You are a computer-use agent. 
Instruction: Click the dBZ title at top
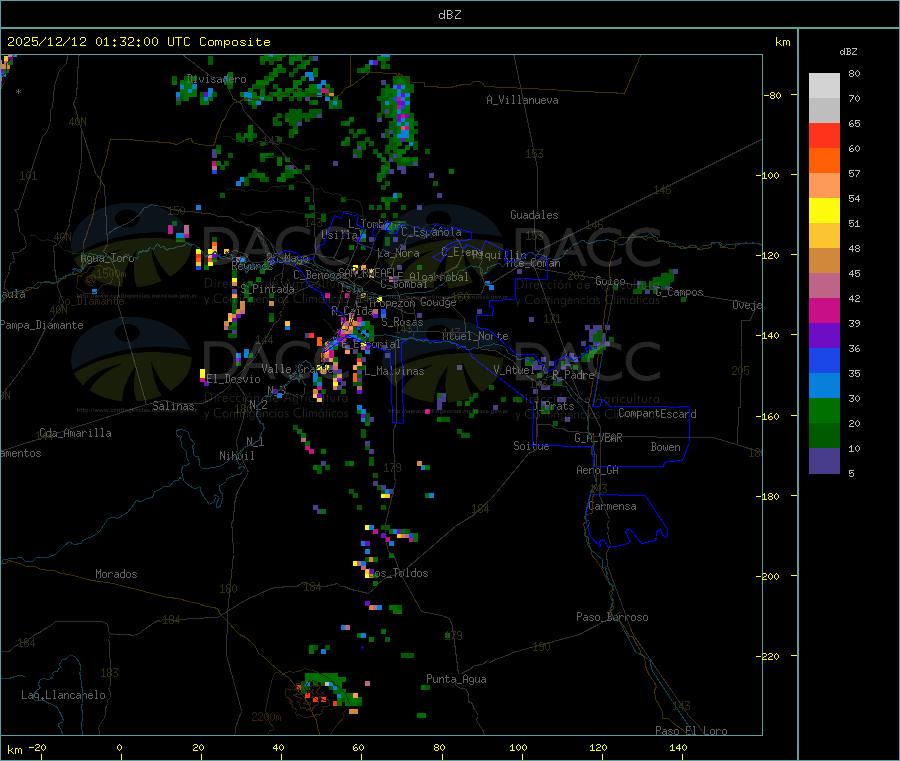[449, 15]
